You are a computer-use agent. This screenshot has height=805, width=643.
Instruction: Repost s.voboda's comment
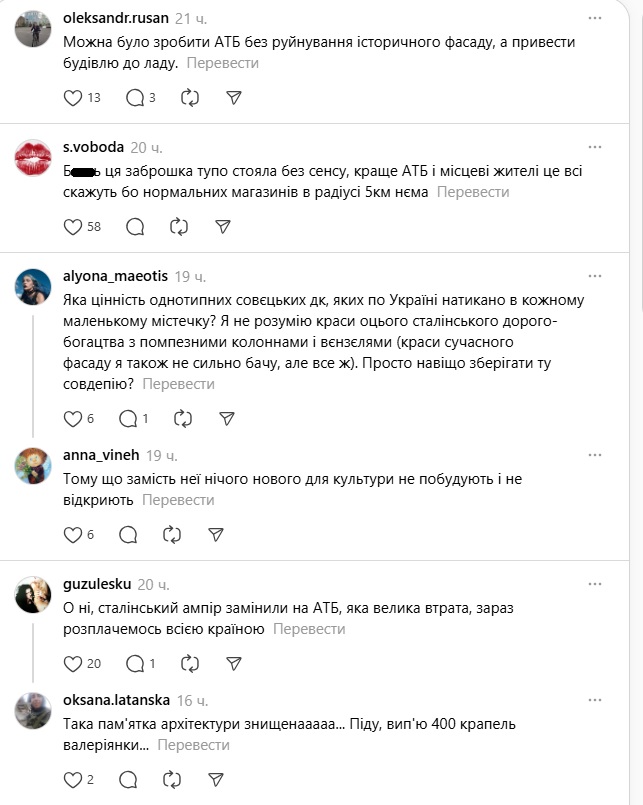coord(179,227)
